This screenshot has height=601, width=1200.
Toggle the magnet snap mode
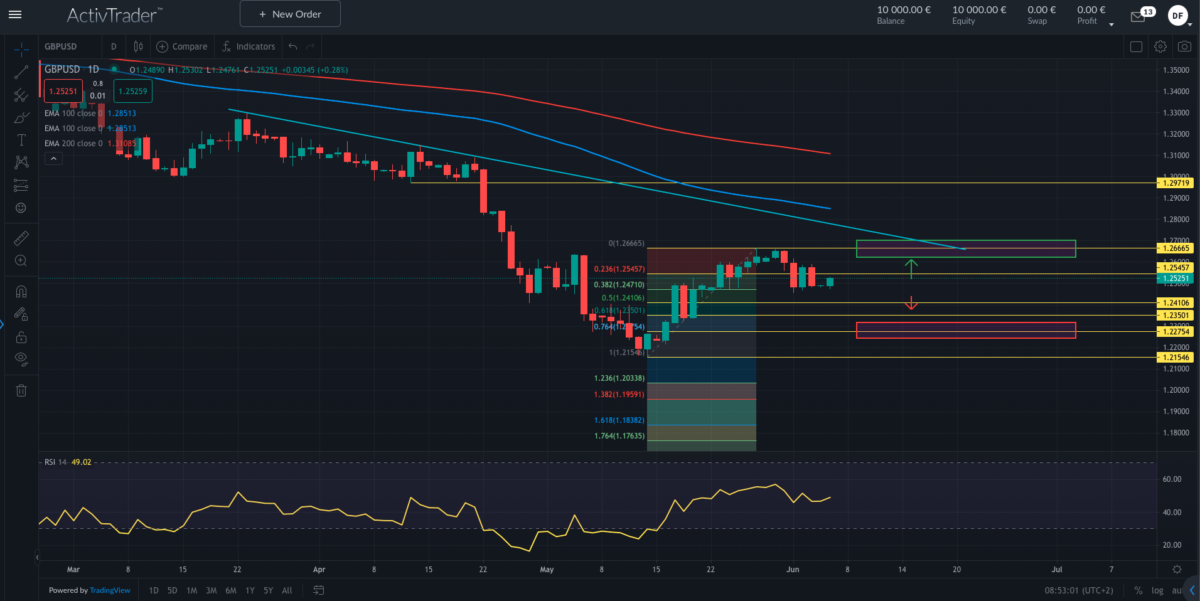(x=20, y=291)
